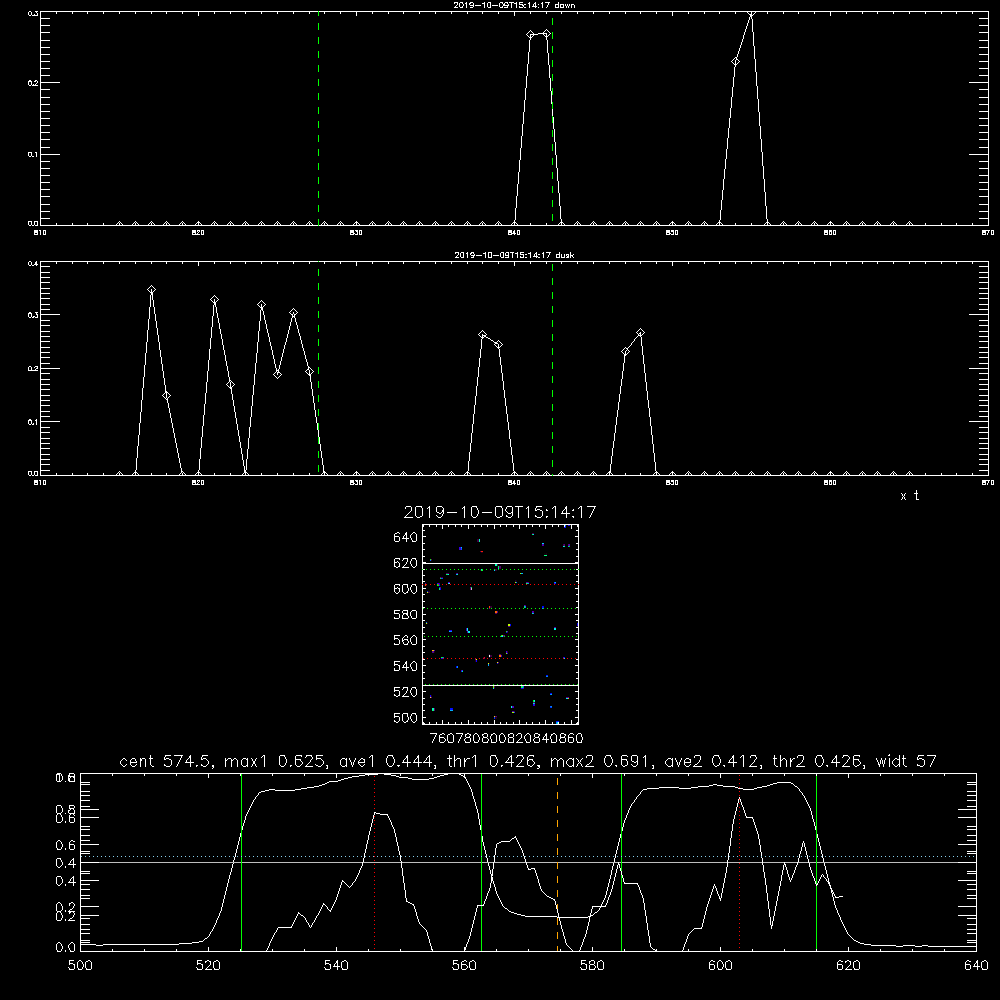Click the 'x t' label under dusk plot
Image resolution: width=1000 pixels, height=1000 pixels.
[x=910, y=496]
